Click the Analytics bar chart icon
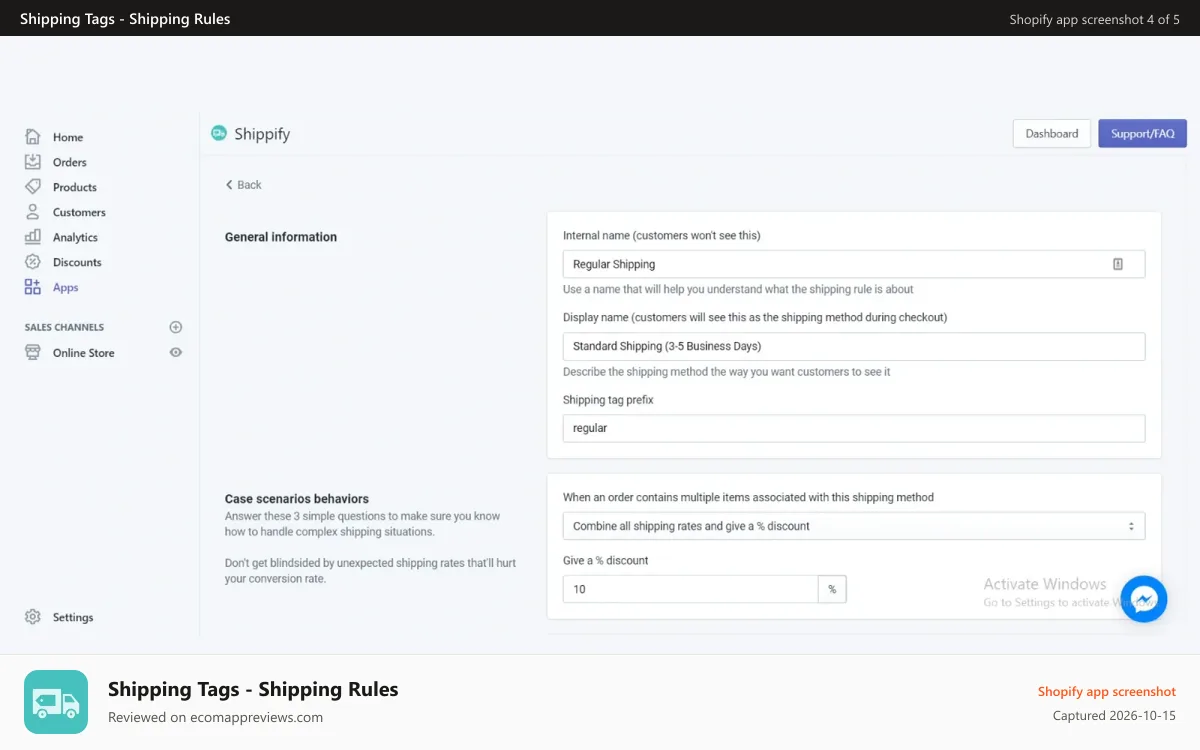 click(33, 237)
